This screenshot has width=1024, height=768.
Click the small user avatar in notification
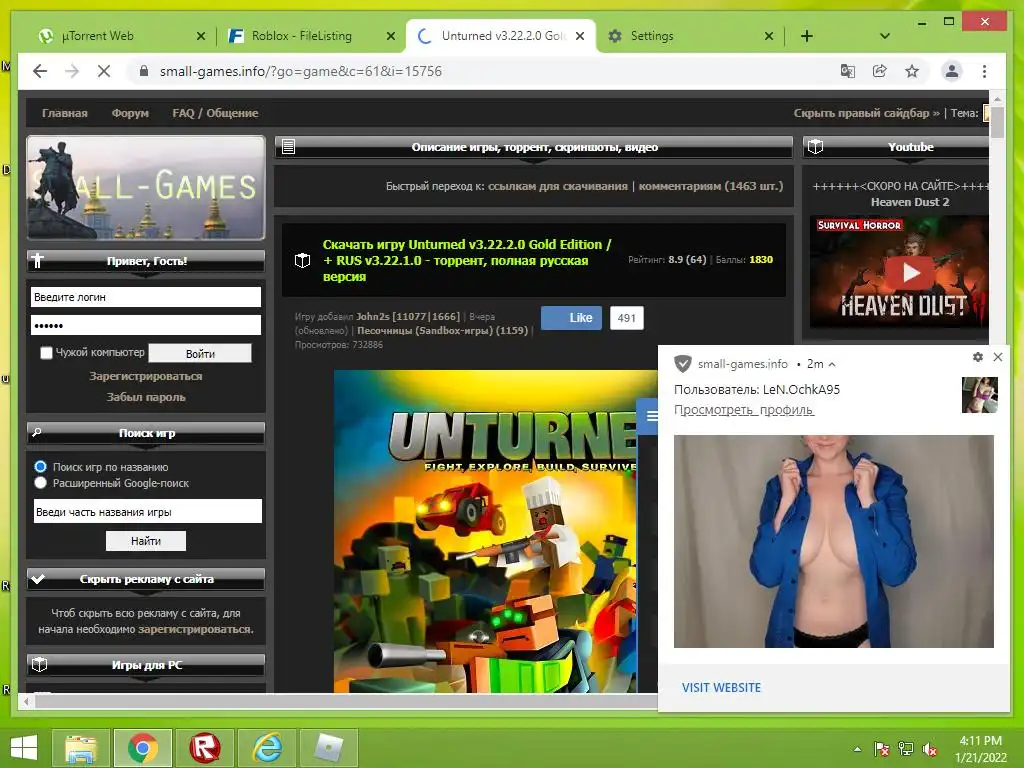(980, 394)
